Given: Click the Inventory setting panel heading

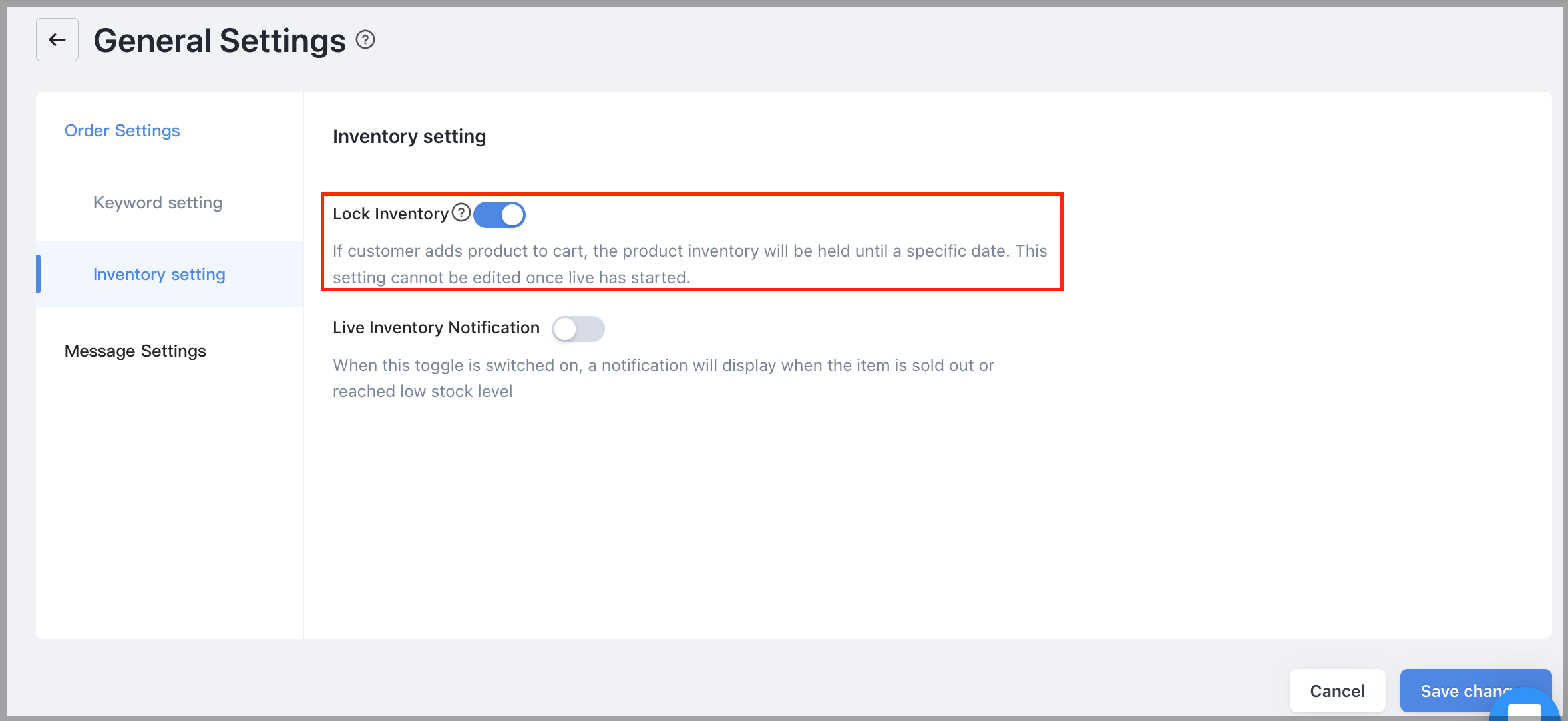Looking at the screenshot, I should click(409, 136).
